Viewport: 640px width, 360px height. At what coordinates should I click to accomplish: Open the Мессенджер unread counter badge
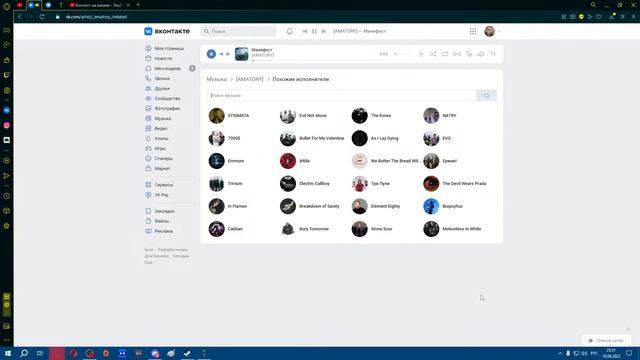[x=192, y=68]
